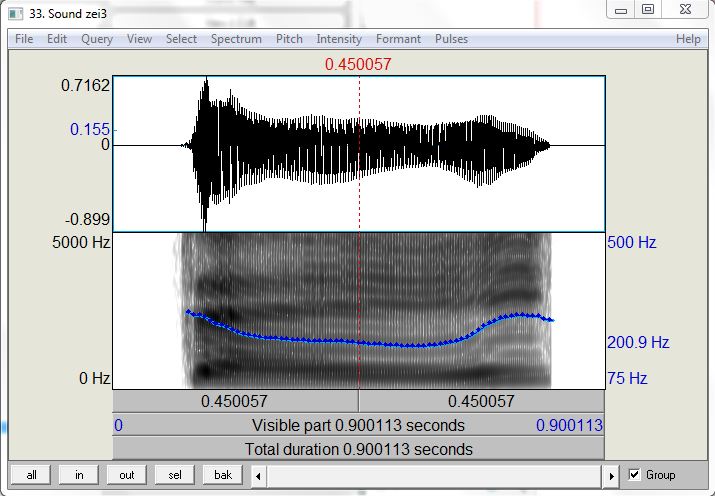The height and width of the screenshot is (496, 715).
Task: Click the 'bak' zoom button
Action: point(223,475)
